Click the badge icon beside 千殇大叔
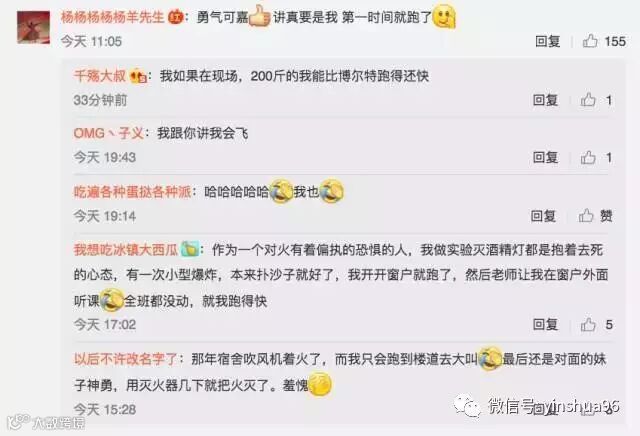The width and height of the screenshot is (640, 436). click(138, 76)
